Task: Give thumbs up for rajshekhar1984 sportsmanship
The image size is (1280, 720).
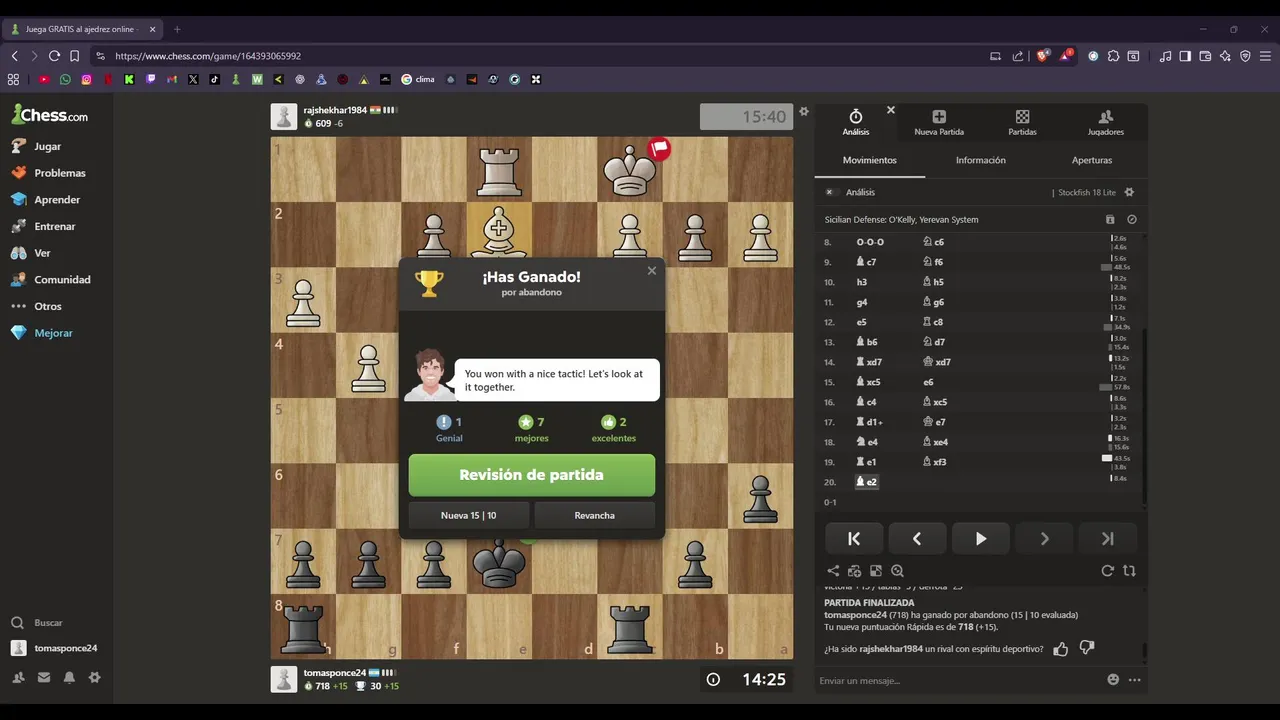Action: pos(1061,649)
